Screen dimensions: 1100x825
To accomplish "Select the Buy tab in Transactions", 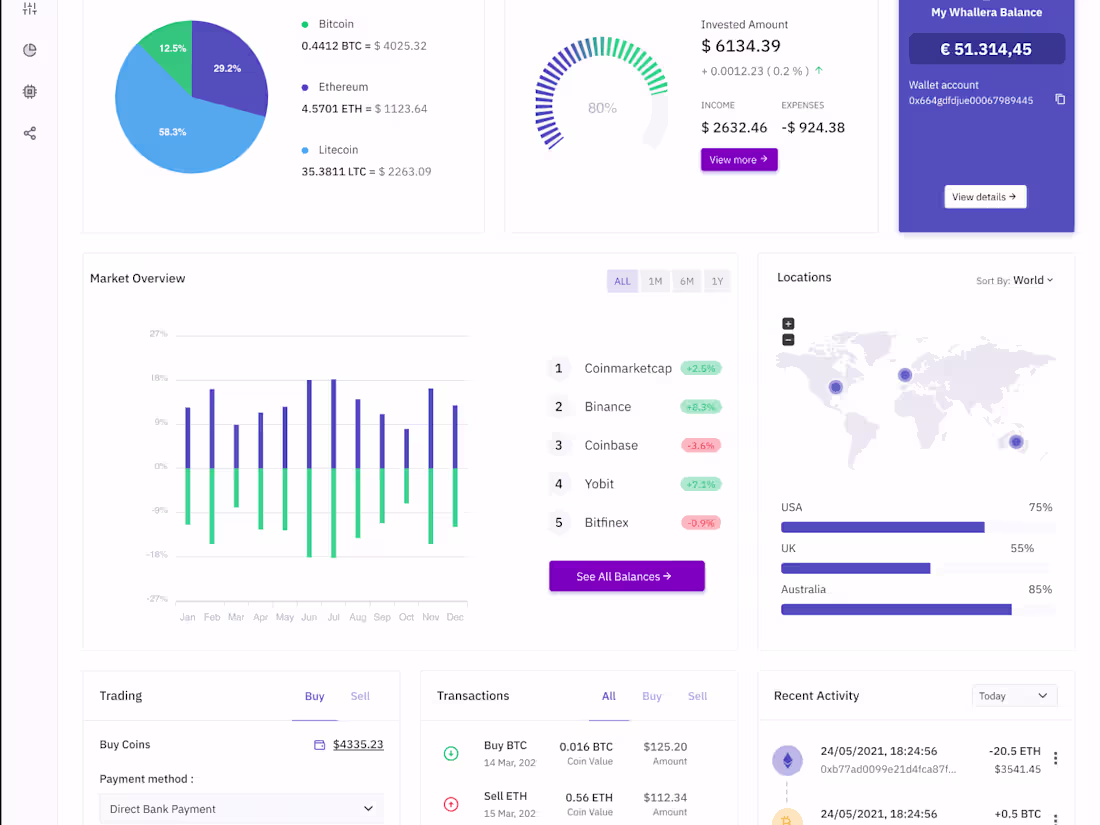I will coord(652,695).
